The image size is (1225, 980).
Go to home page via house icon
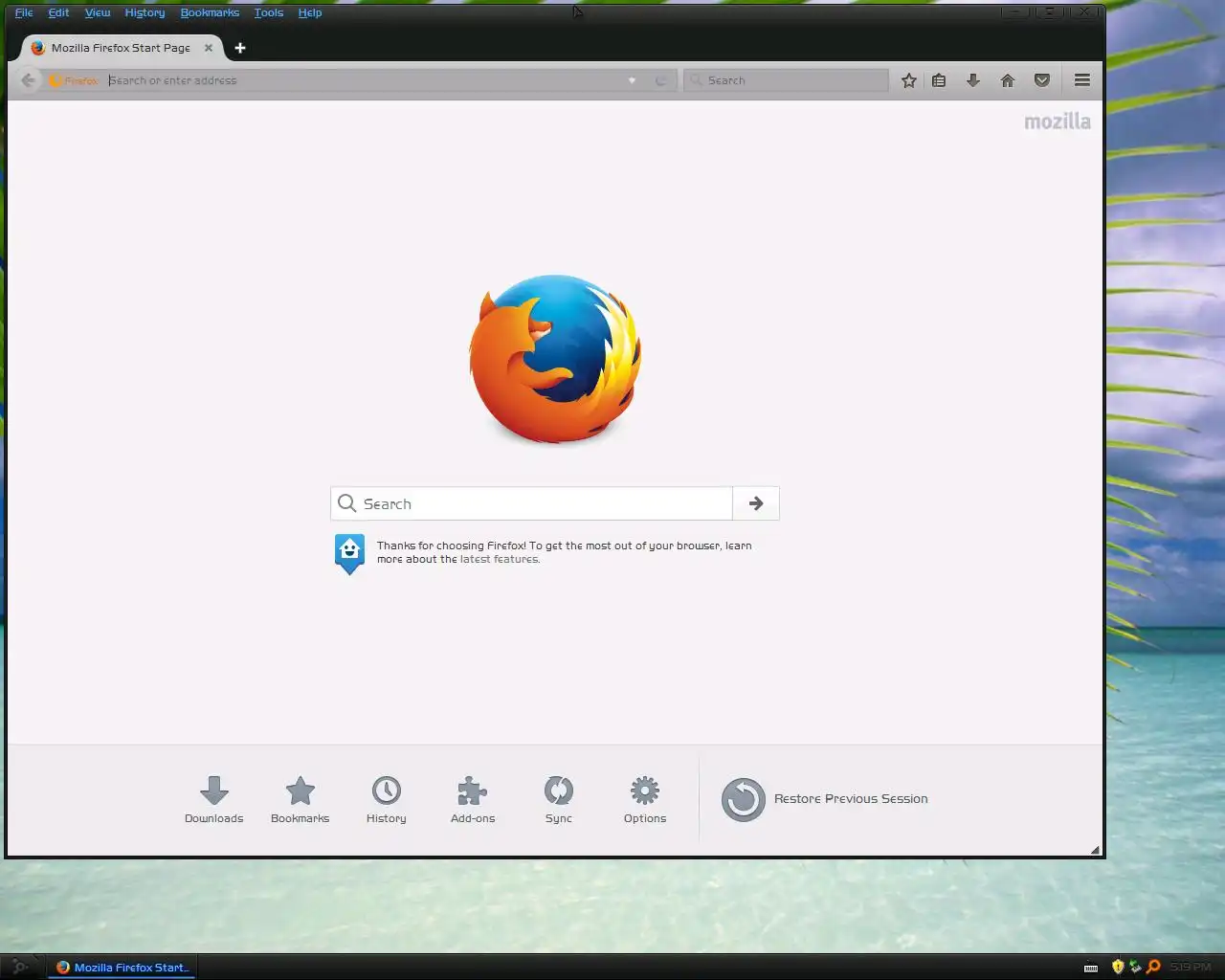pos(1008,80)
